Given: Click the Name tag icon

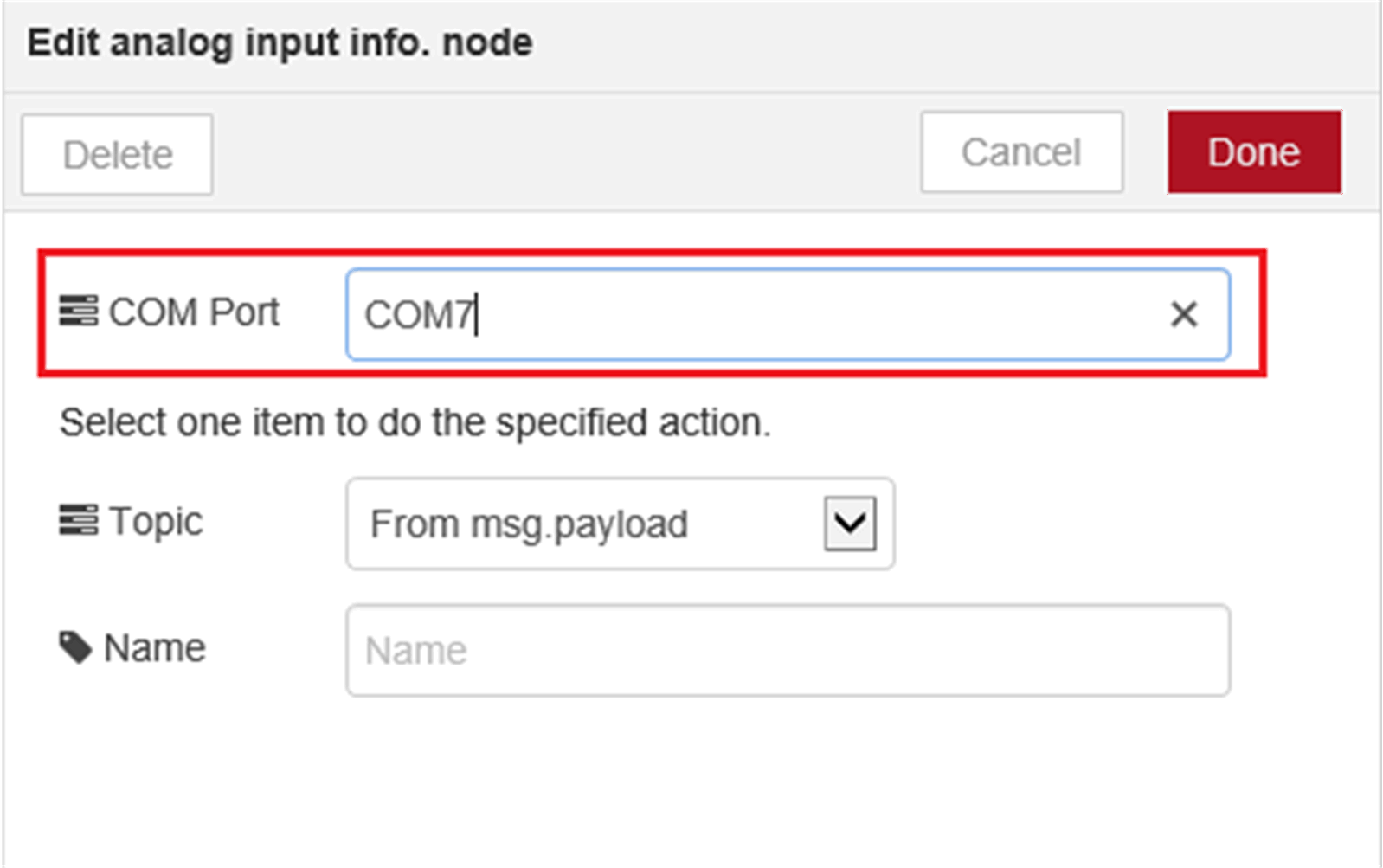Looking at the screenshot, I should [75, 647].
